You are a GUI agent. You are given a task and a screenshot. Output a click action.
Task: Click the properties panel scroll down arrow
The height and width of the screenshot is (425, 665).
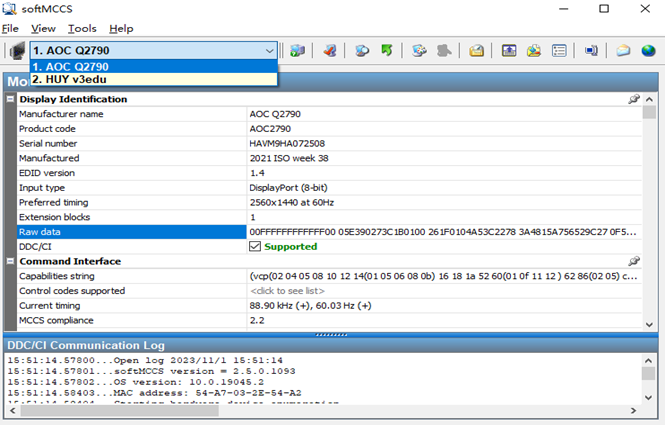click(649, 325)
